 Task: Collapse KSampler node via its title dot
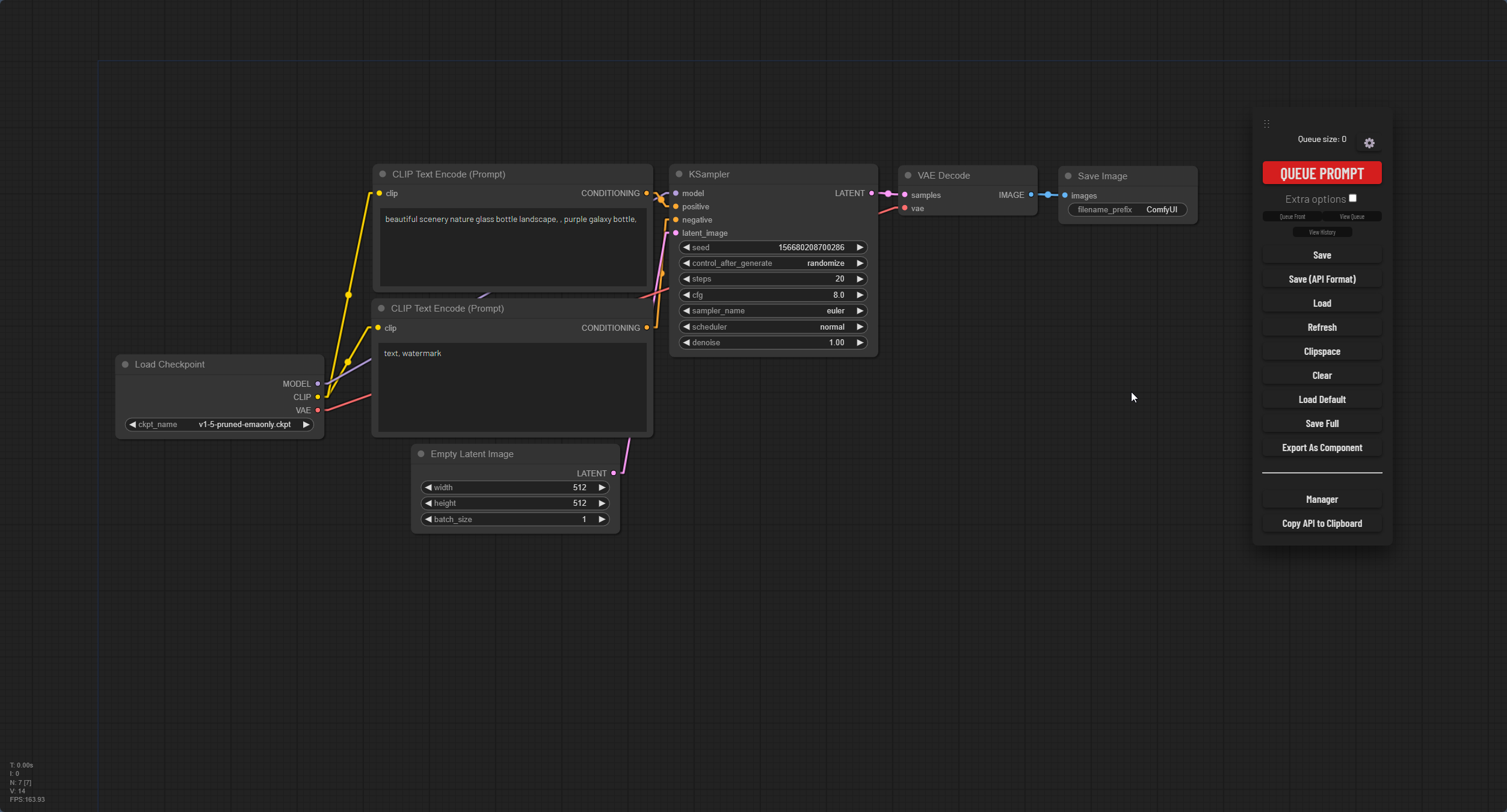coord(679,174)
